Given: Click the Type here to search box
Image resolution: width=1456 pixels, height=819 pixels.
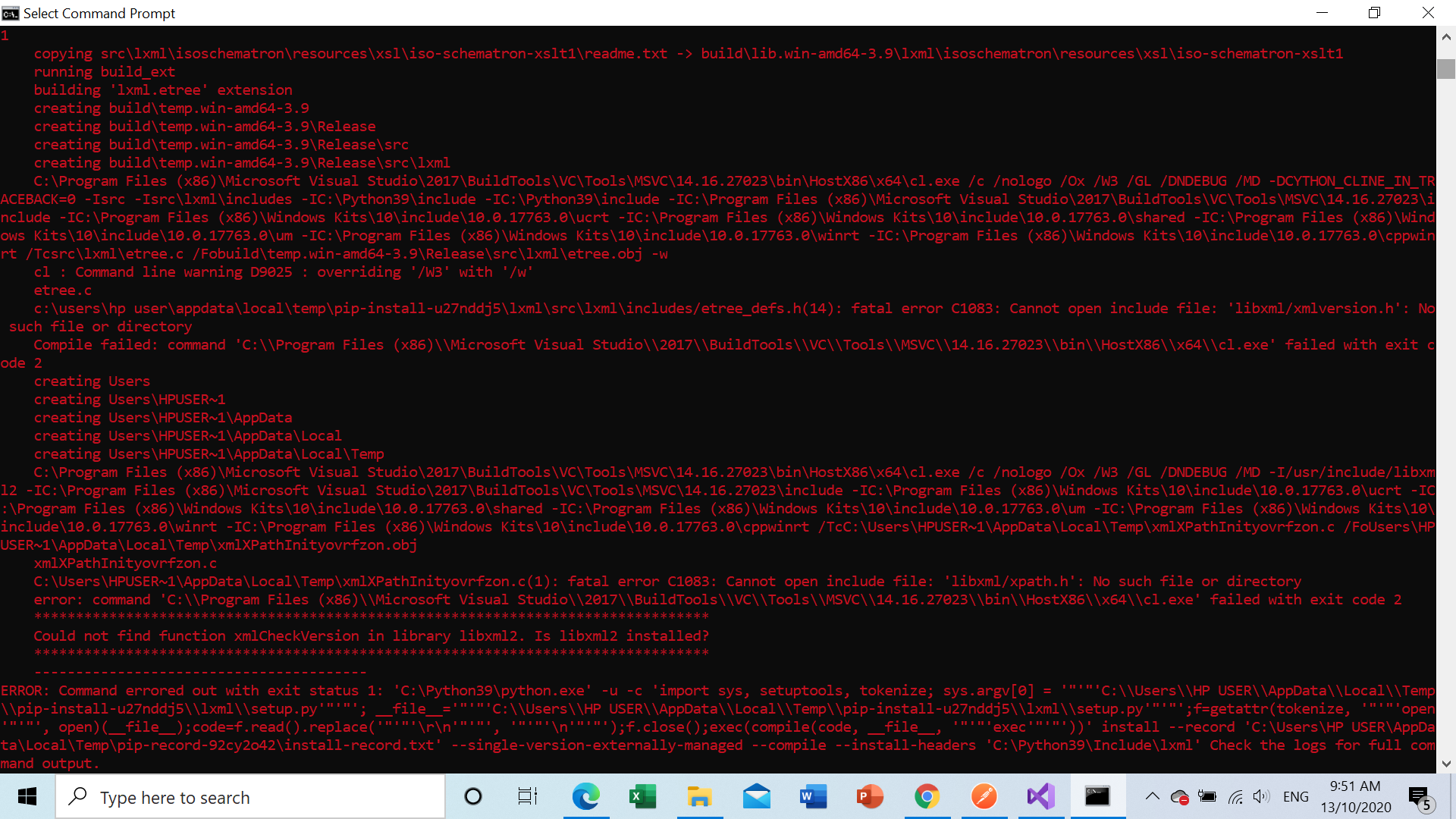Looking at the screenshot, I should click(x=250, y=796).
